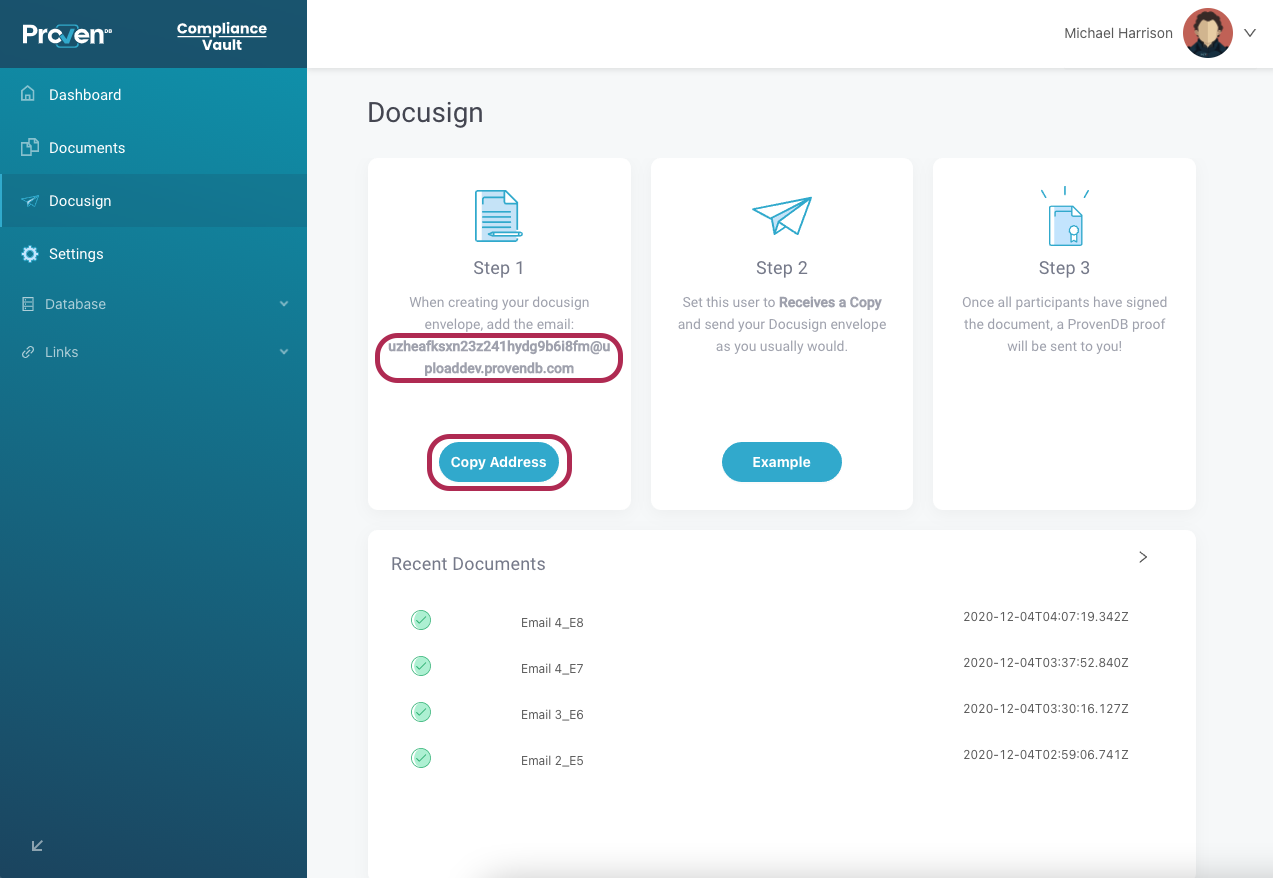Select the Docusign menu item
This screenshot has height=878, width=1273.
pyautogui.click(x=153, y=201)
